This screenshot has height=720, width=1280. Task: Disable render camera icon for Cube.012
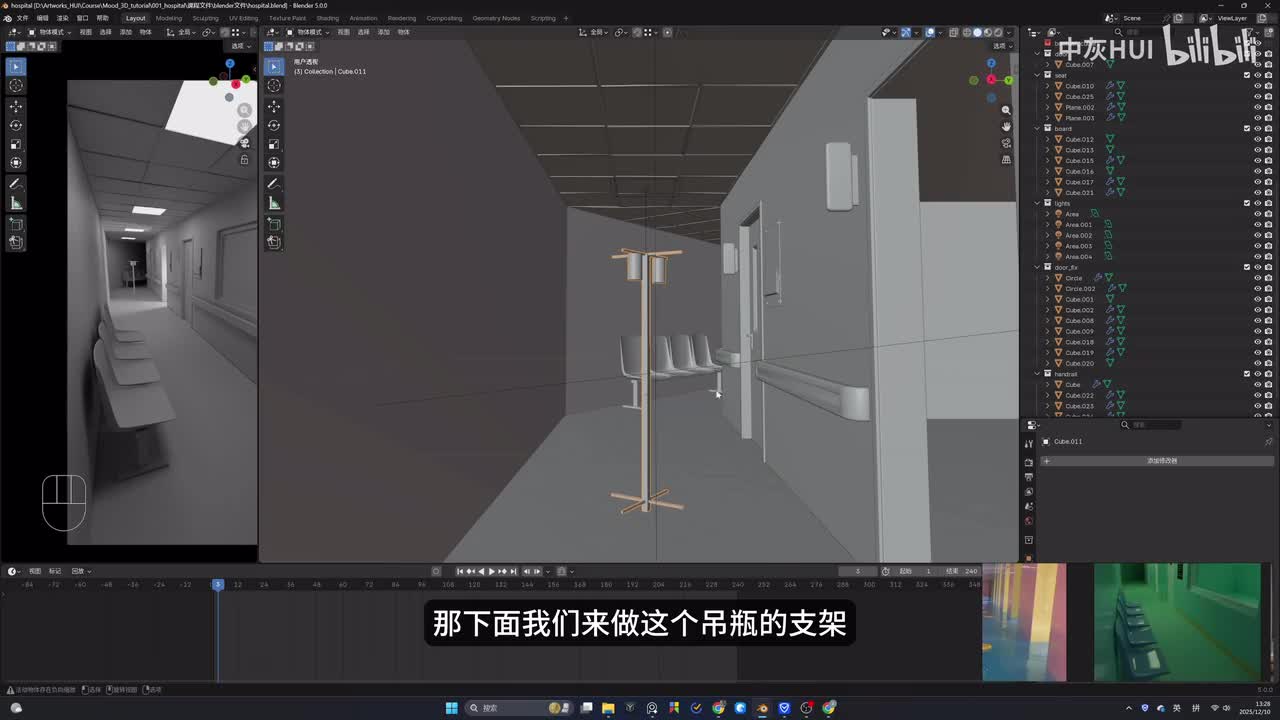click(1268, 139)
